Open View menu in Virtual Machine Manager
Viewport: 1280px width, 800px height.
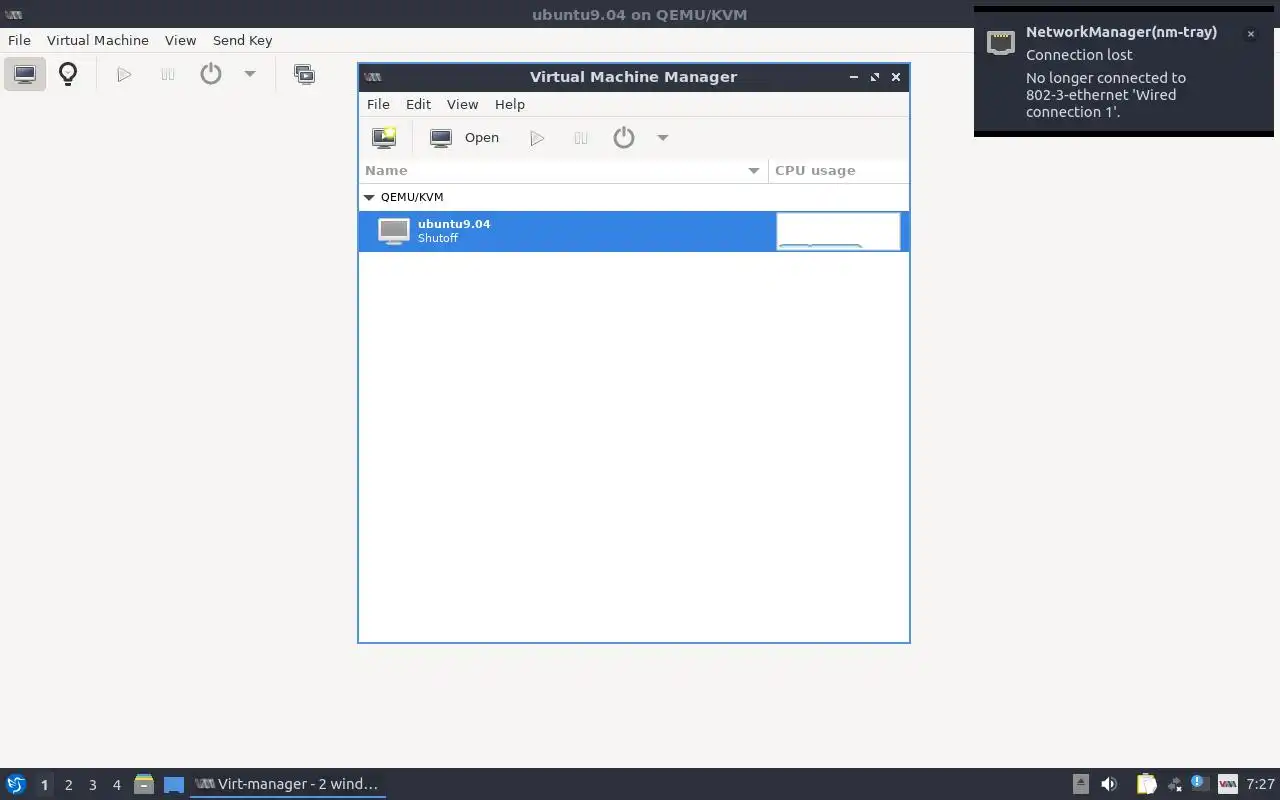462,104
